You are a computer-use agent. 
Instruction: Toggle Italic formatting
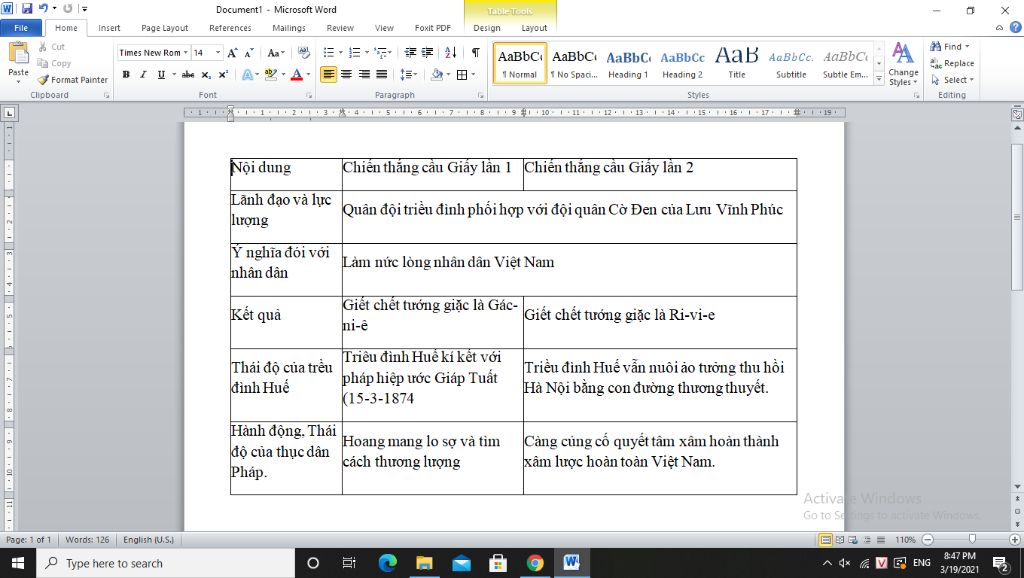click(143, 74)
